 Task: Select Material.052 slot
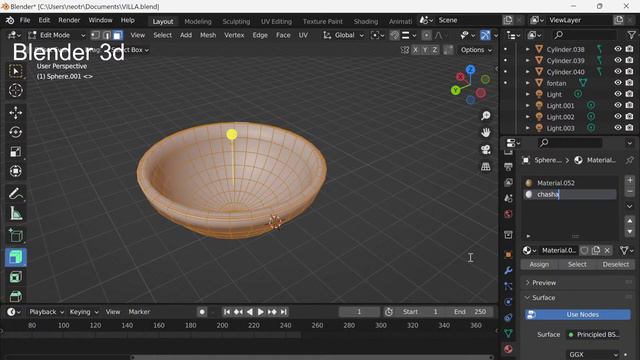(571, 183)
